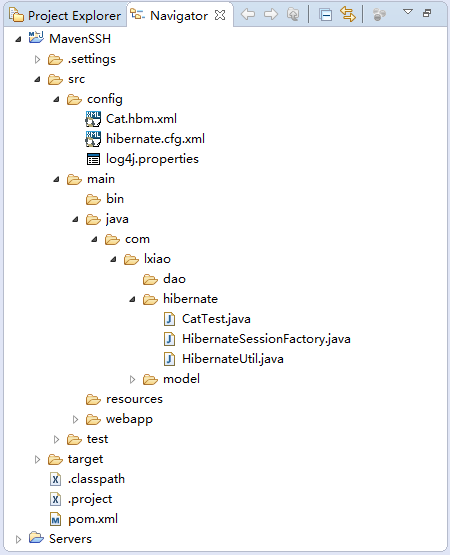Image resolution: width=450 pixels, height=555 pixels.
Task: Expand the Servers project
Action: point(18,539)
